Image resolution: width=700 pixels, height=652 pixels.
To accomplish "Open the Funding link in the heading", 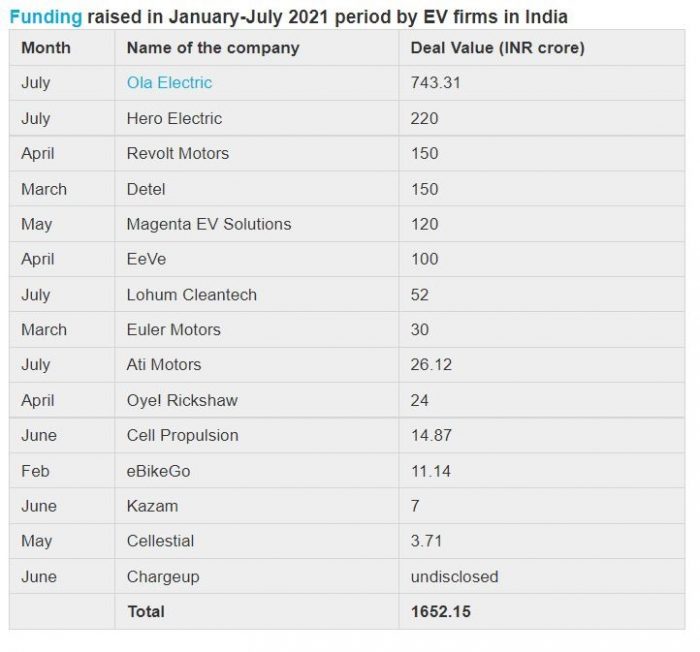I will pos(46,17).
